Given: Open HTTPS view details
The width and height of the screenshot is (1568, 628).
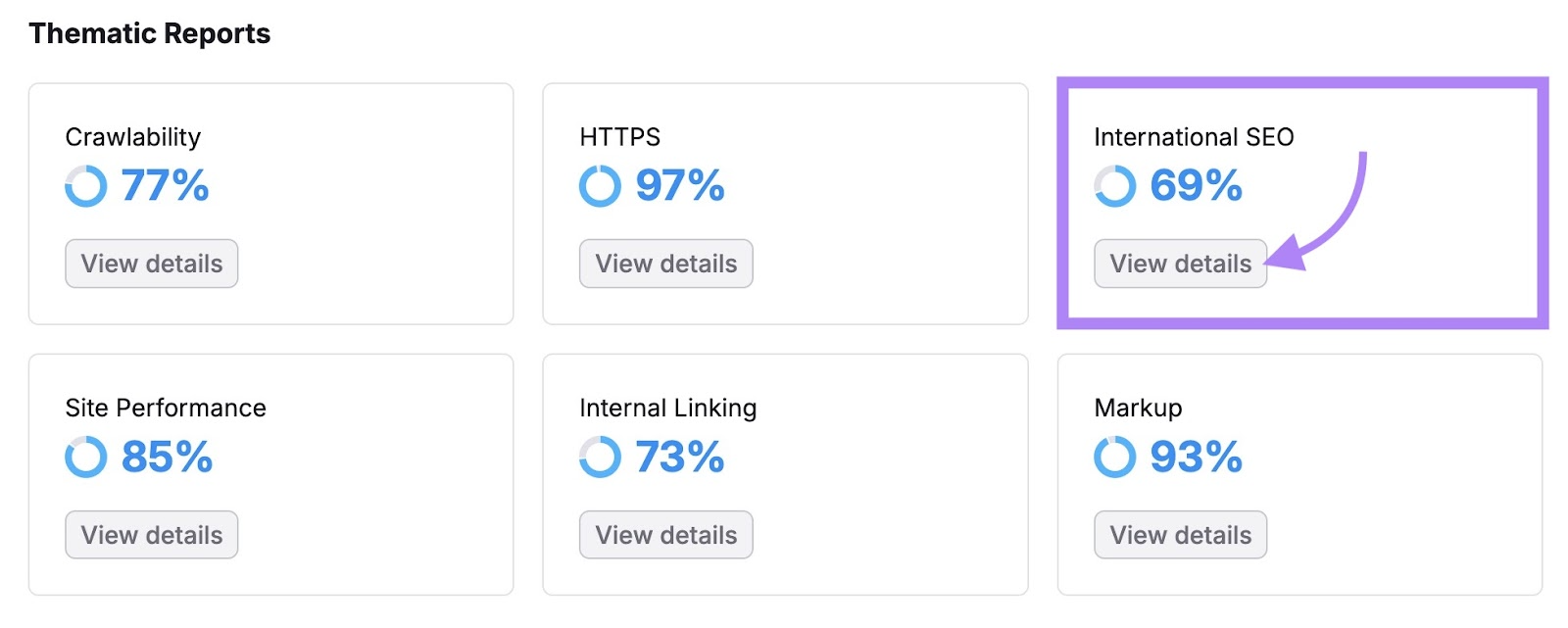Looking at the screenshot, I should tap(666, 263).
